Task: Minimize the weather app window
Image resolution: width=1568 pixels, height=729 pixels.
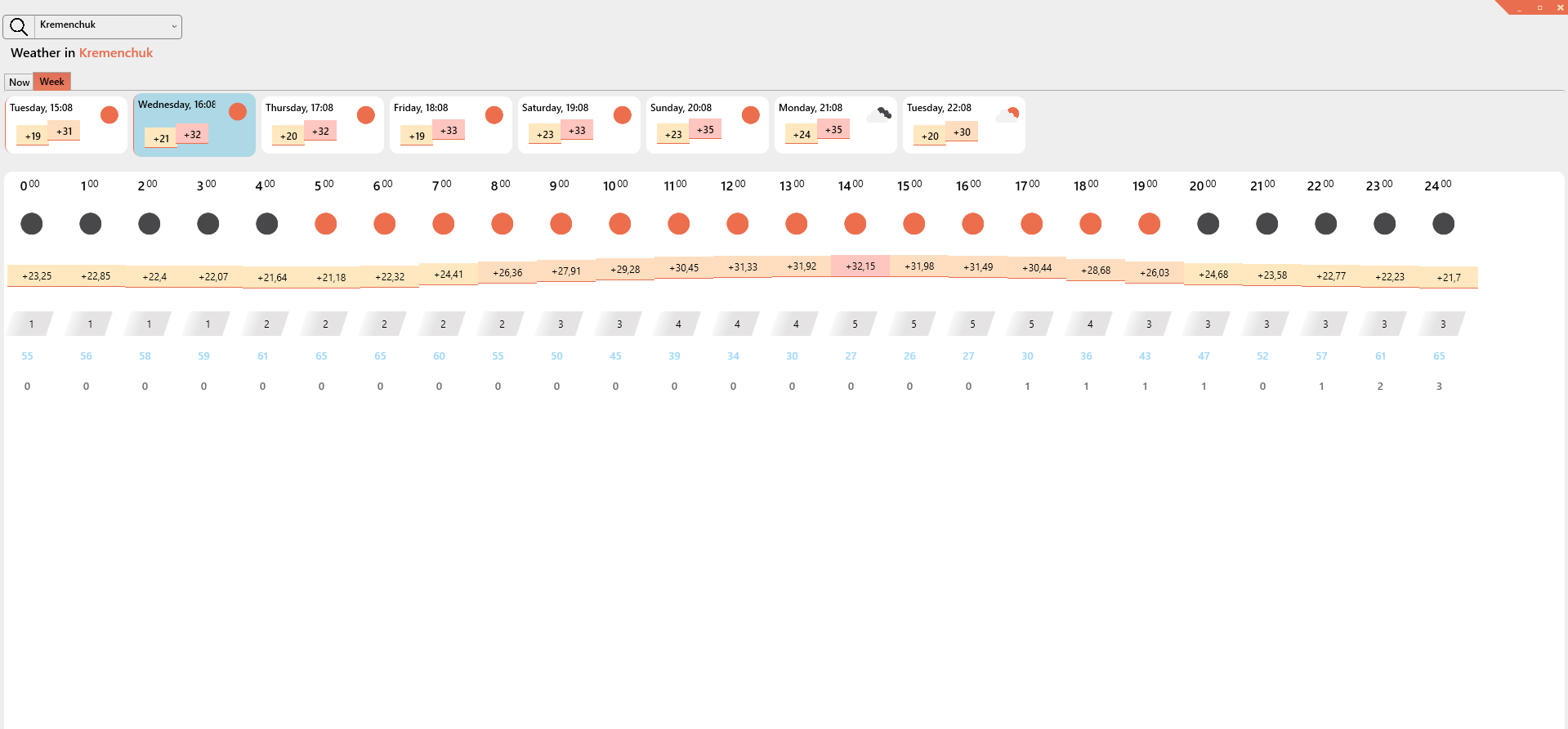Action: [x=1519, y=7]
